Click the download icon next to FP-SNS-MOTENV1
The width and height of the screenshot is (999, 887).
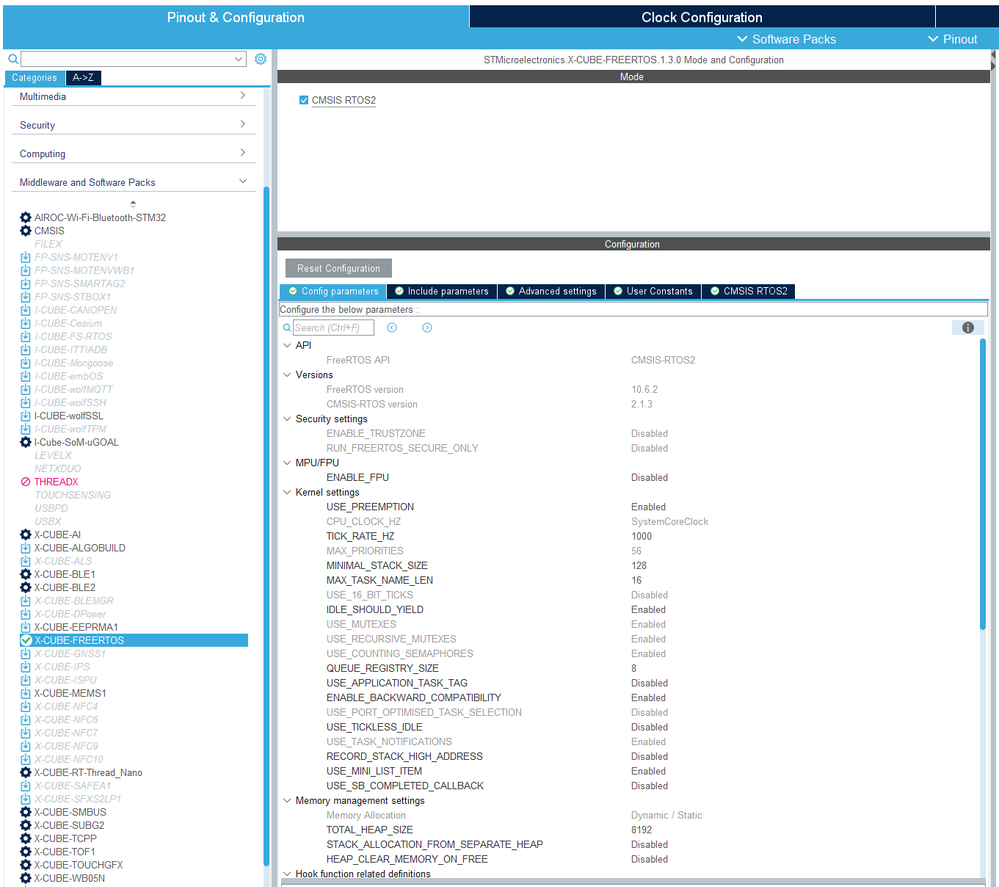25,257
